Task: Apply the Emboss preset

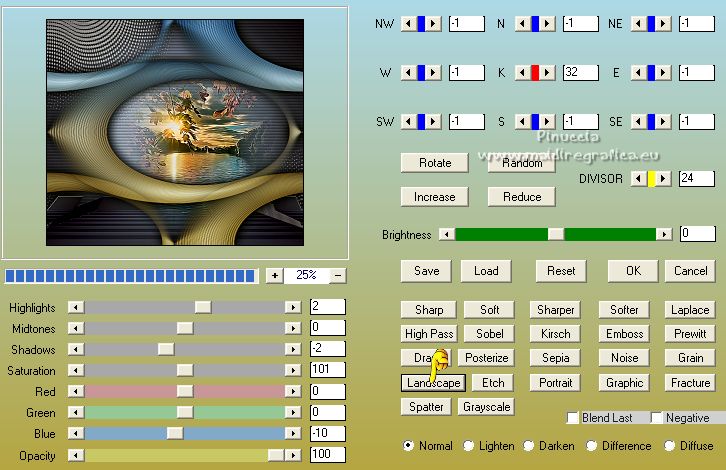Action: click(624, 334)
